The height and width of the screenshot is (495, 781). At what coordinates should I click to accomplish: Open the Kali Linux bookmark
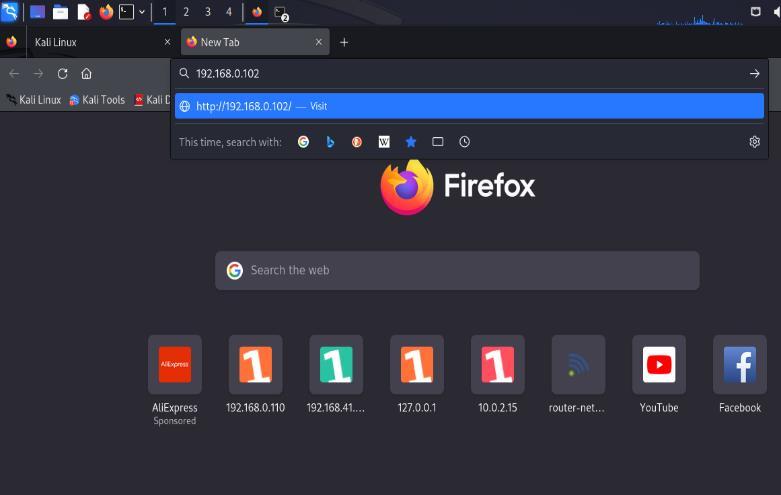click(x=34, y=100)
